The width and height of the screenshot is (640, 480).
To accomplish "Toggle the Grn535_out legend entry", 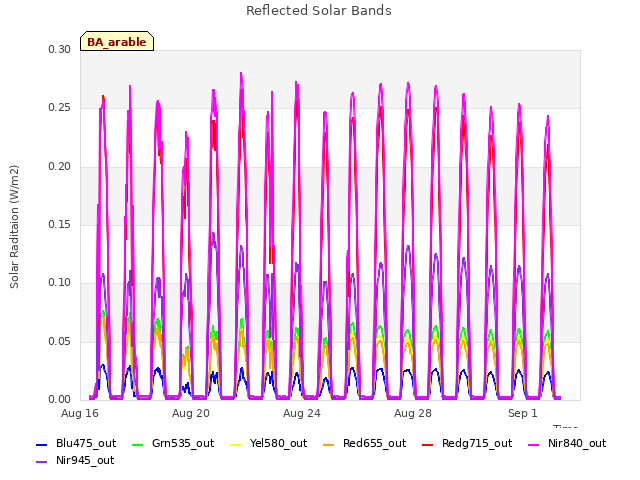I will (173, 443).
